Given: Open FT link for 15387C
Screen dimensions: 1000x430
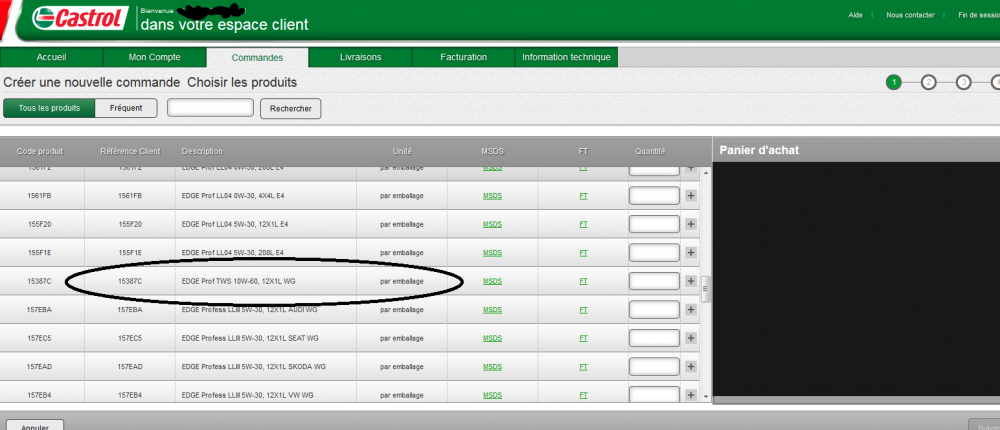Looking at the screenshot, I should pos(583,281).
